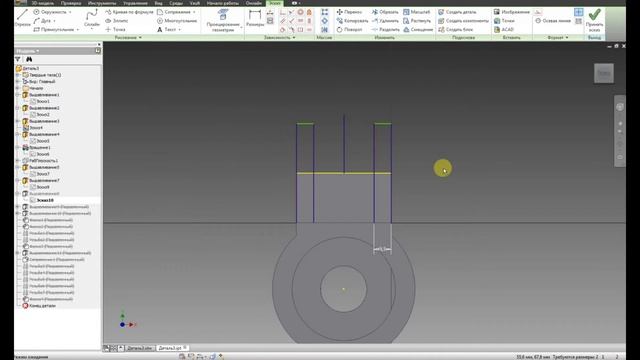Switch to the active Эскиз ribbon tab
640x360 pixels.
point(275,3)
